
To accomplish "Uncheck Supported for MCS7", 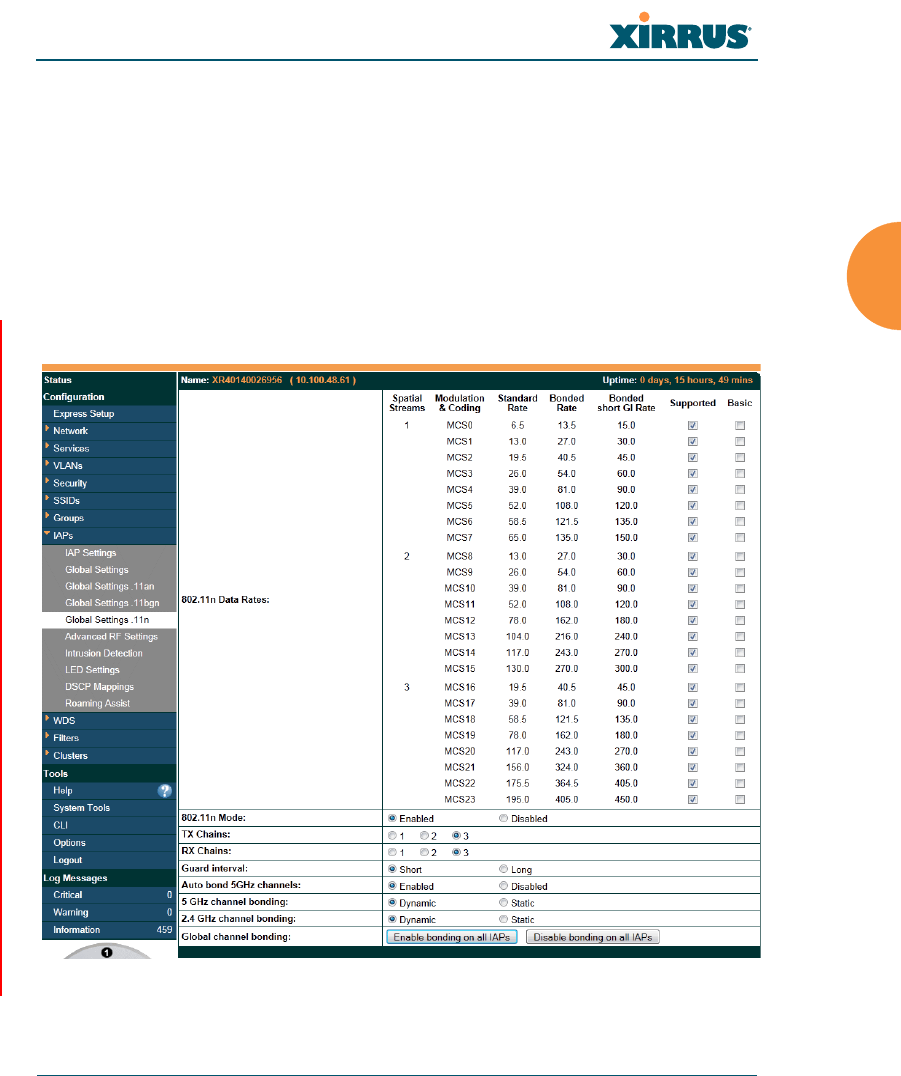I will pyautogui.click(x=692, y=538).
